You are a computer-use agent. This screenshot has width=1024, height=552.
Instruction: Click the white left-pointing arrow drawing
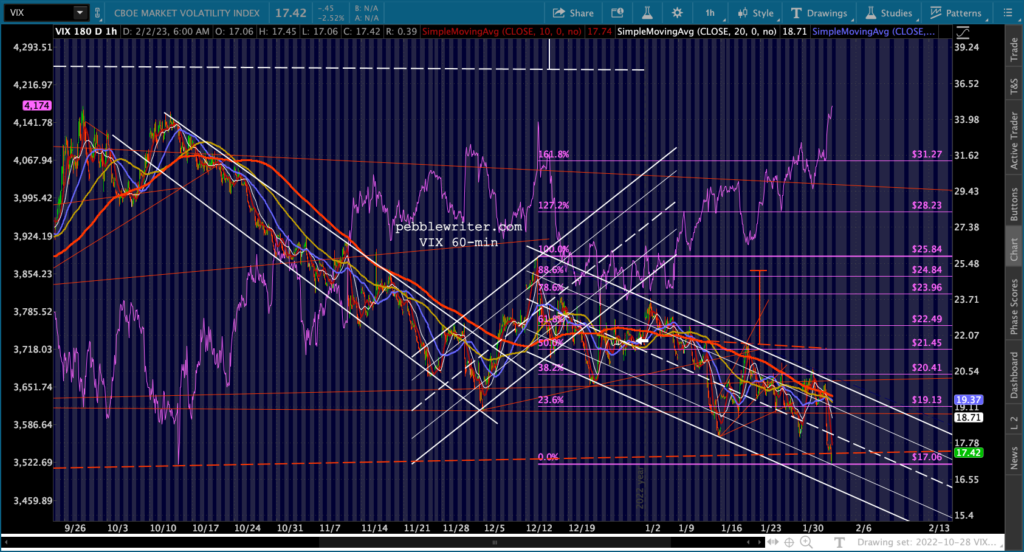[642, 340]
